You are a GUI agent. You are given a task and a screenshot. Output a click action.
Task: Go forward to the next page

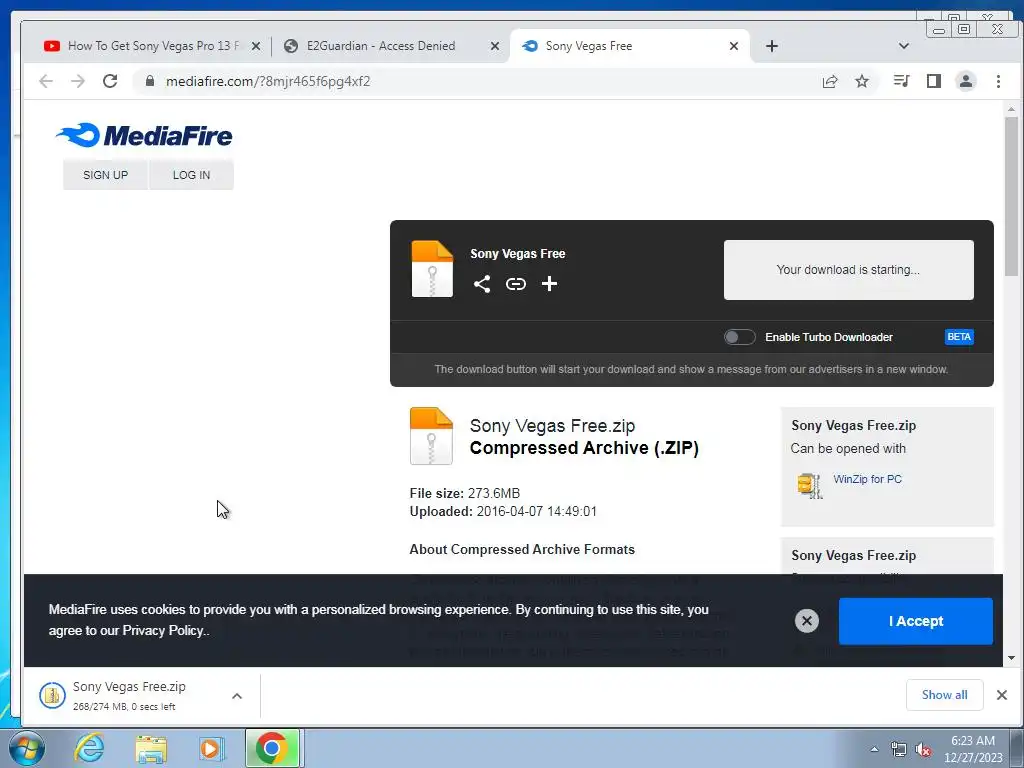pyautogui.click(x=78, y=81)
